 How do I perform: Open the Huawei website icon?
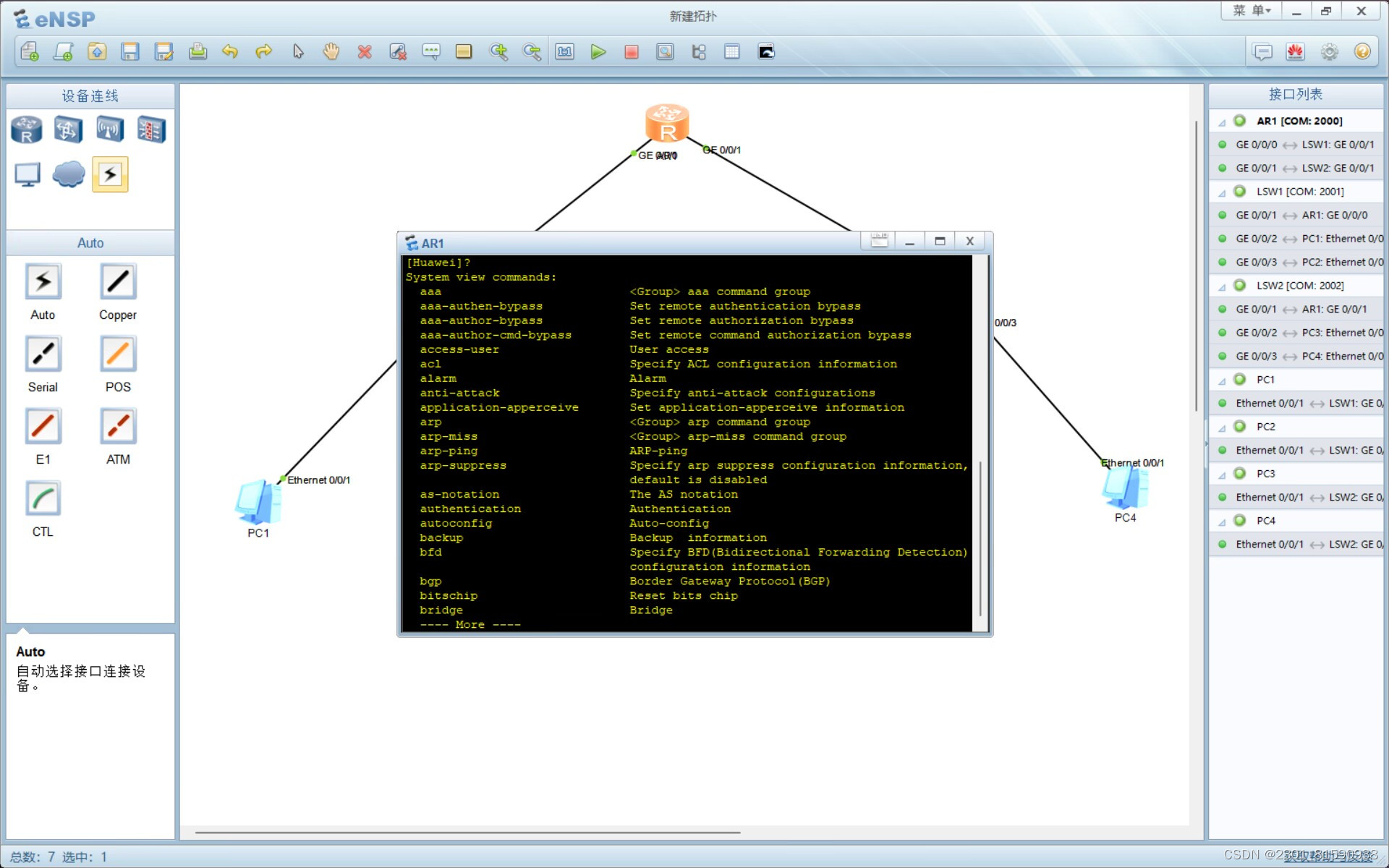1295,51
